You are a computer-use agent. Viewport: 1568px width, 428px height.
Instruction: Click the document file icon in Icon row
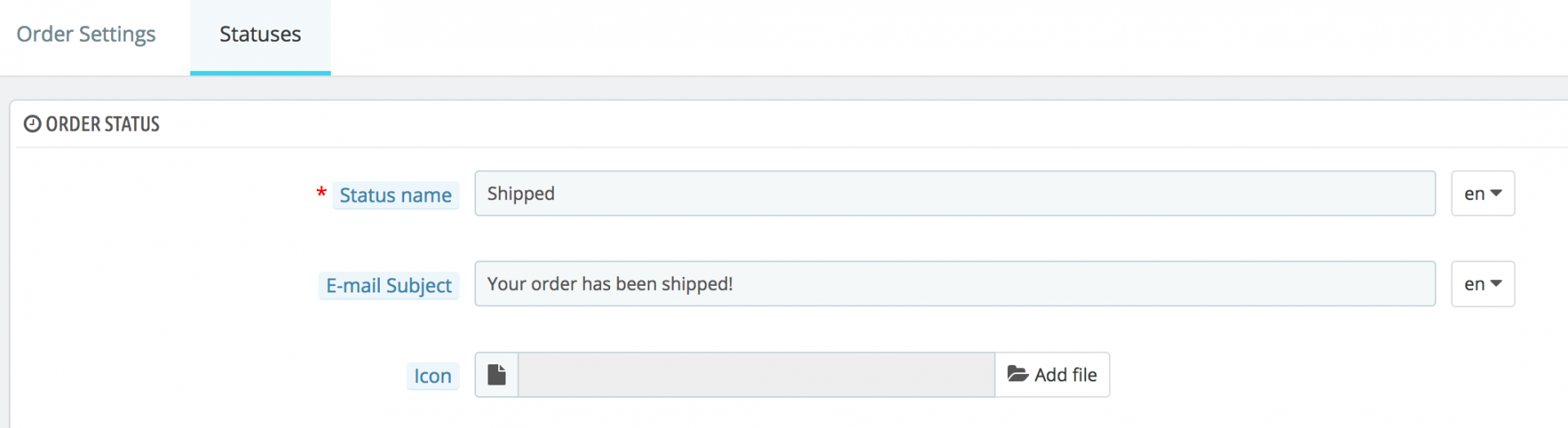[497, 375]
